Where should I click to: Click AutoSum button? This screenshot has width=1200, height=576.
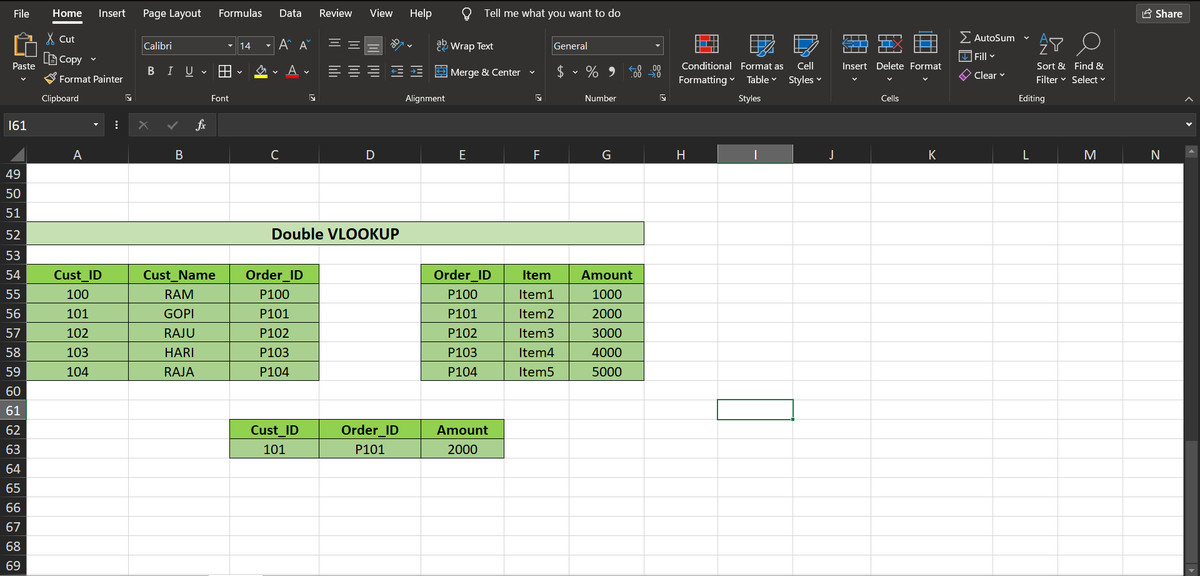[987, 38]
